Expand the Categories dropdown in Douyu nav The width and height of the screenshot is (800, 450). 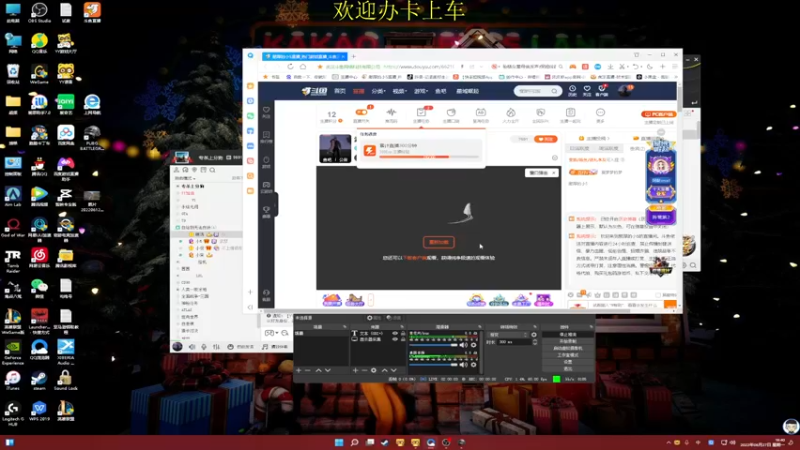click(378, 91)
